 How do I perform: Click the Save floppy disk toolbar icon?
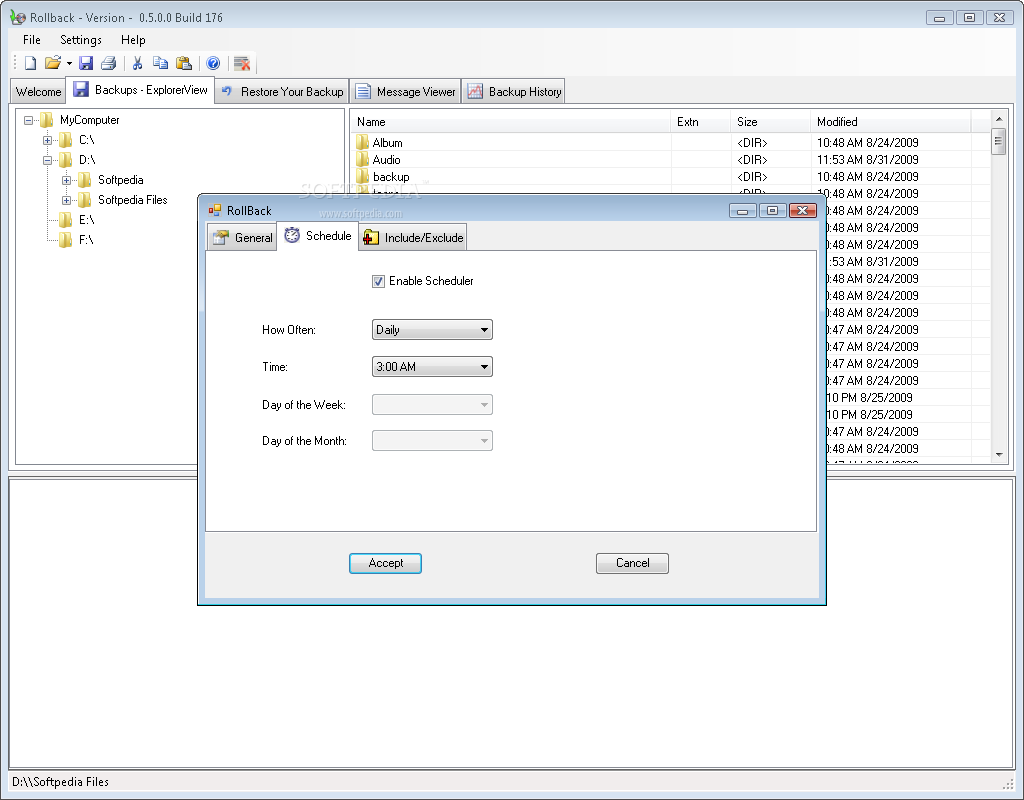point(86,63)
